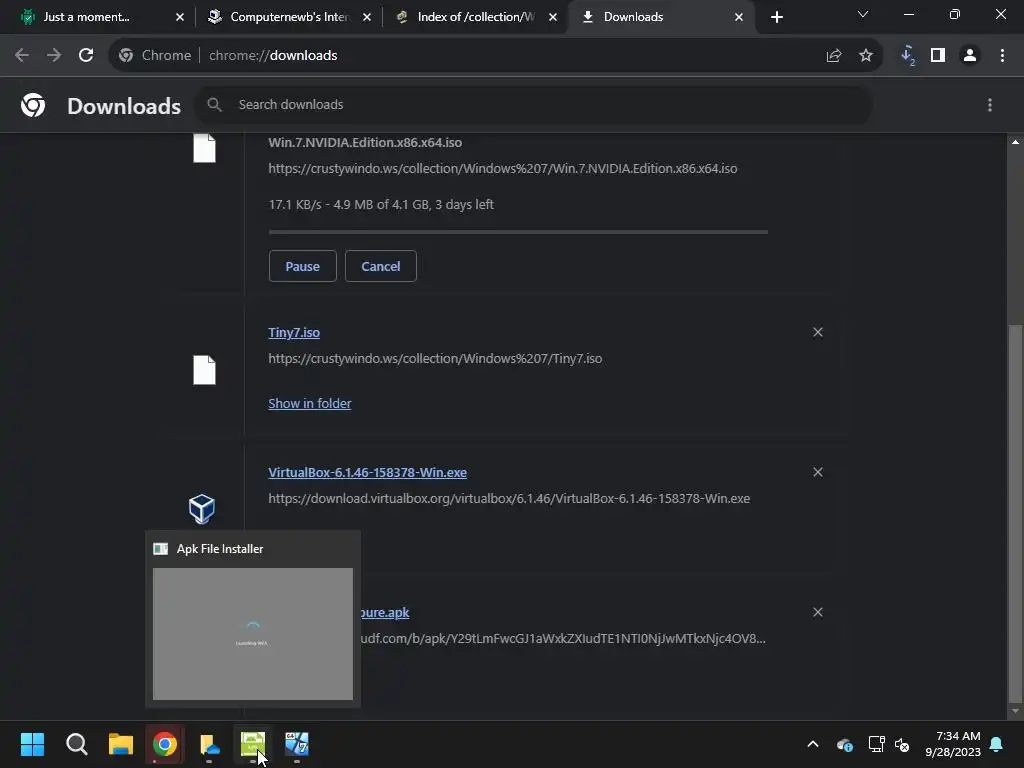The width and height of the screenshot is (1024, 768).
Task: Open the Chrome profile icon
Action: coord(970,56)
